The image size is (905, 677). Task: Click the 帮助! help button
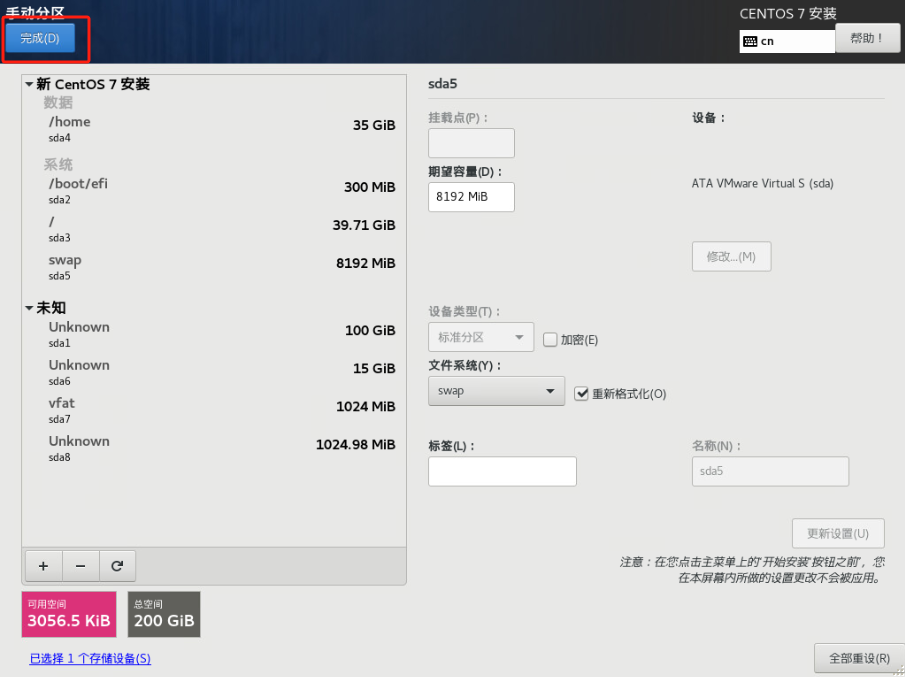(867, 38)
